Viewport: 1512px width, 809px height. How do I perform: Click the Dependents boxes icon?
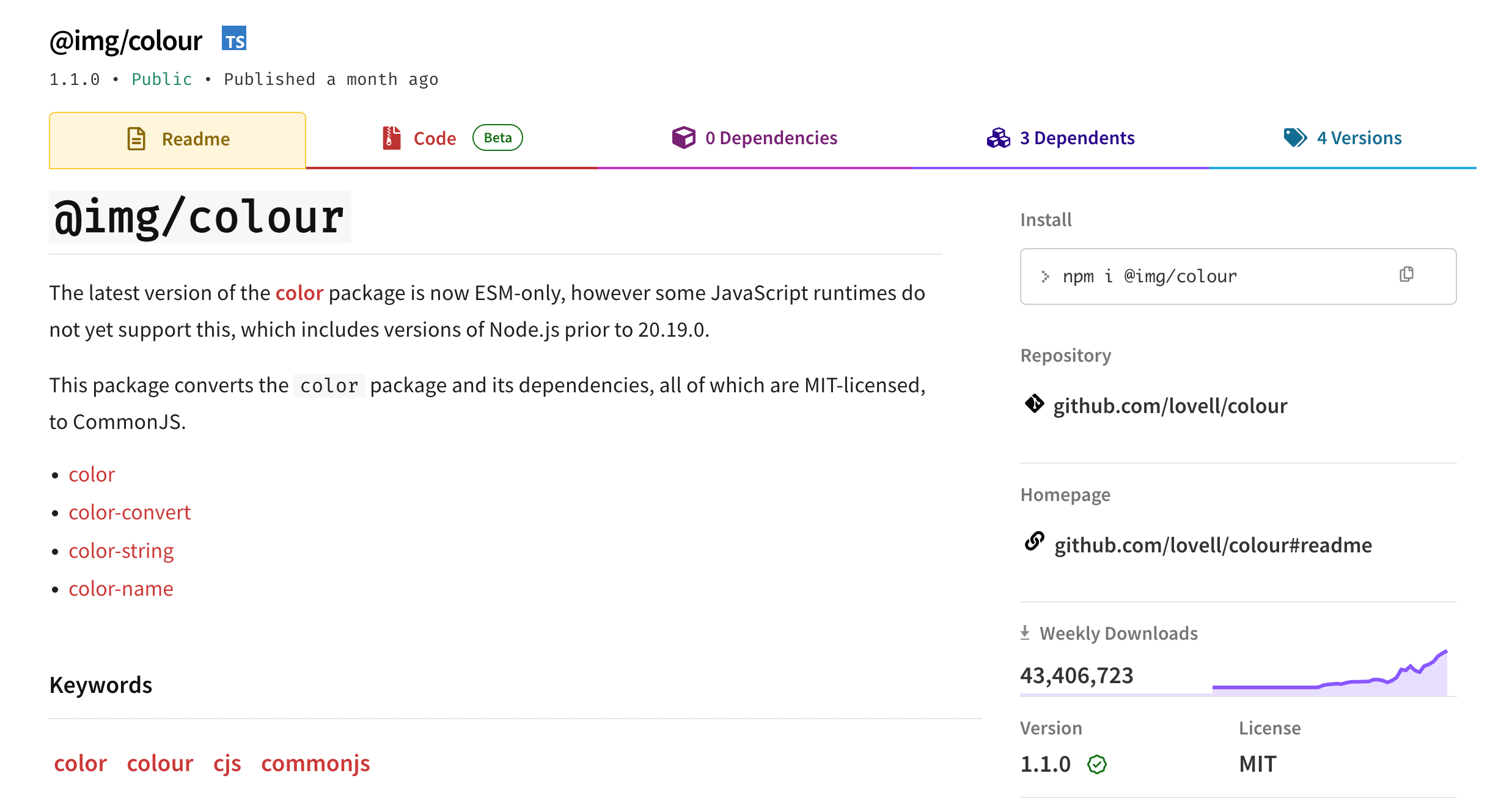click(x=999, y=138)
